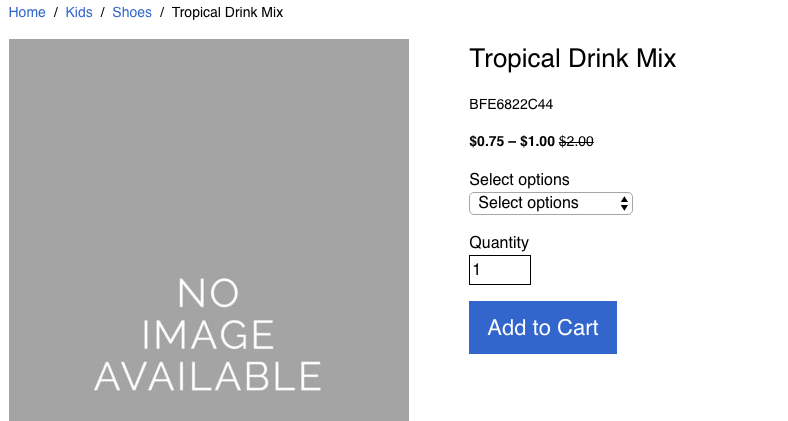Viewport: 788px width, 421px height.
Task: Click the No Image Available product thumbnail
Action: (209, 230)
